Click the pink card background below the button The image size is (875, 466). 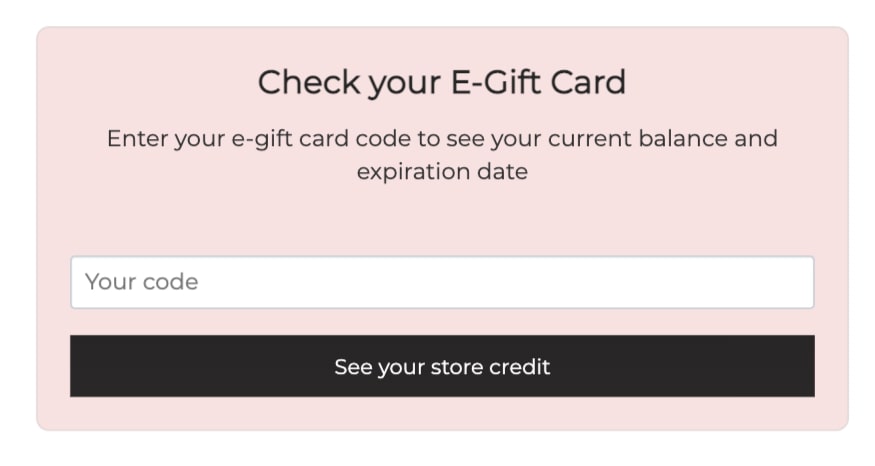441,414
